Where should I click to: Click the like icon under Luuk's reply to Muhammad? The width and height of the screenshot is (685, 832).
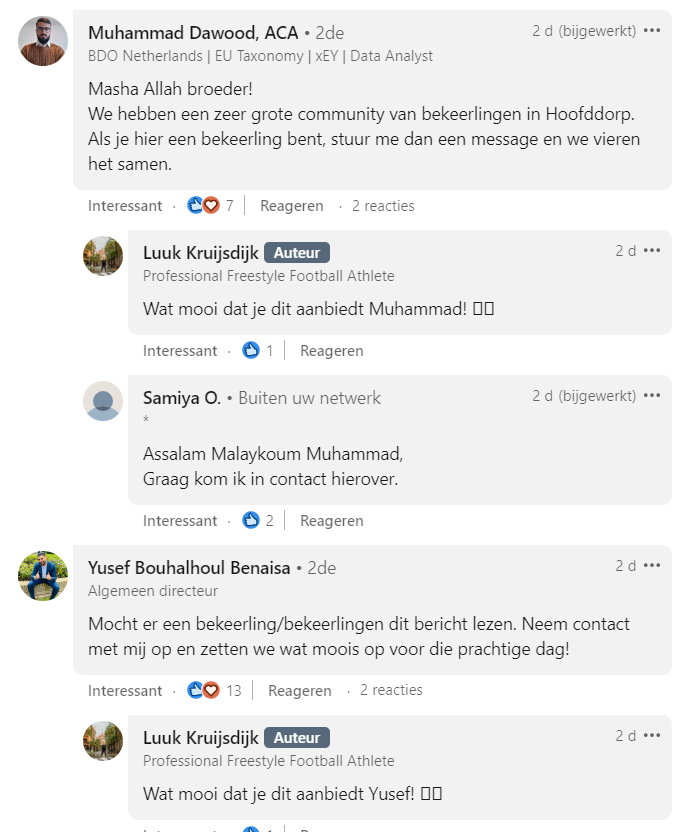point(250,351)
